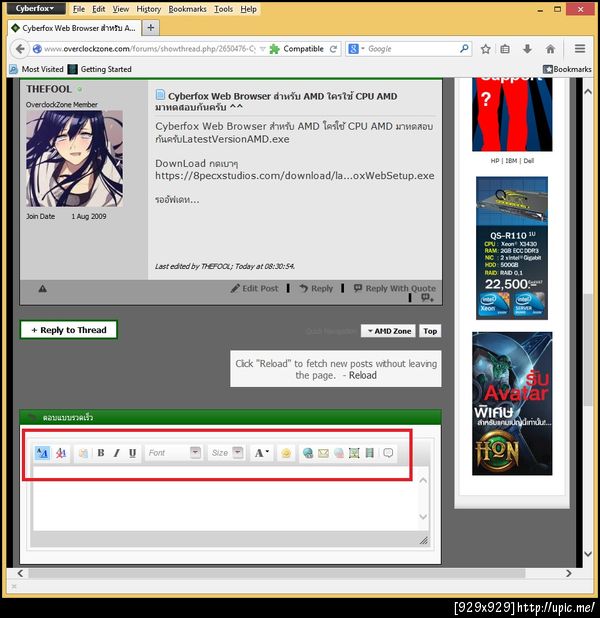Click the wrap quote tags icon
This screenshot has width=600, height=618.
coord(388,453)
